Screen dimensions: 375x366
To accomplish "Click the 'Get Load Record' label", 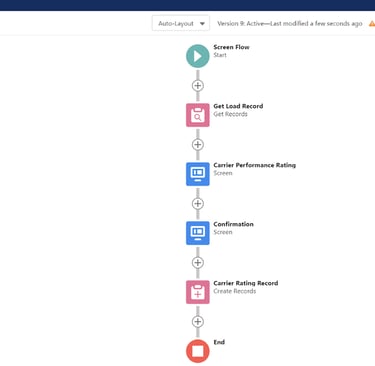I will coord(238,106).
